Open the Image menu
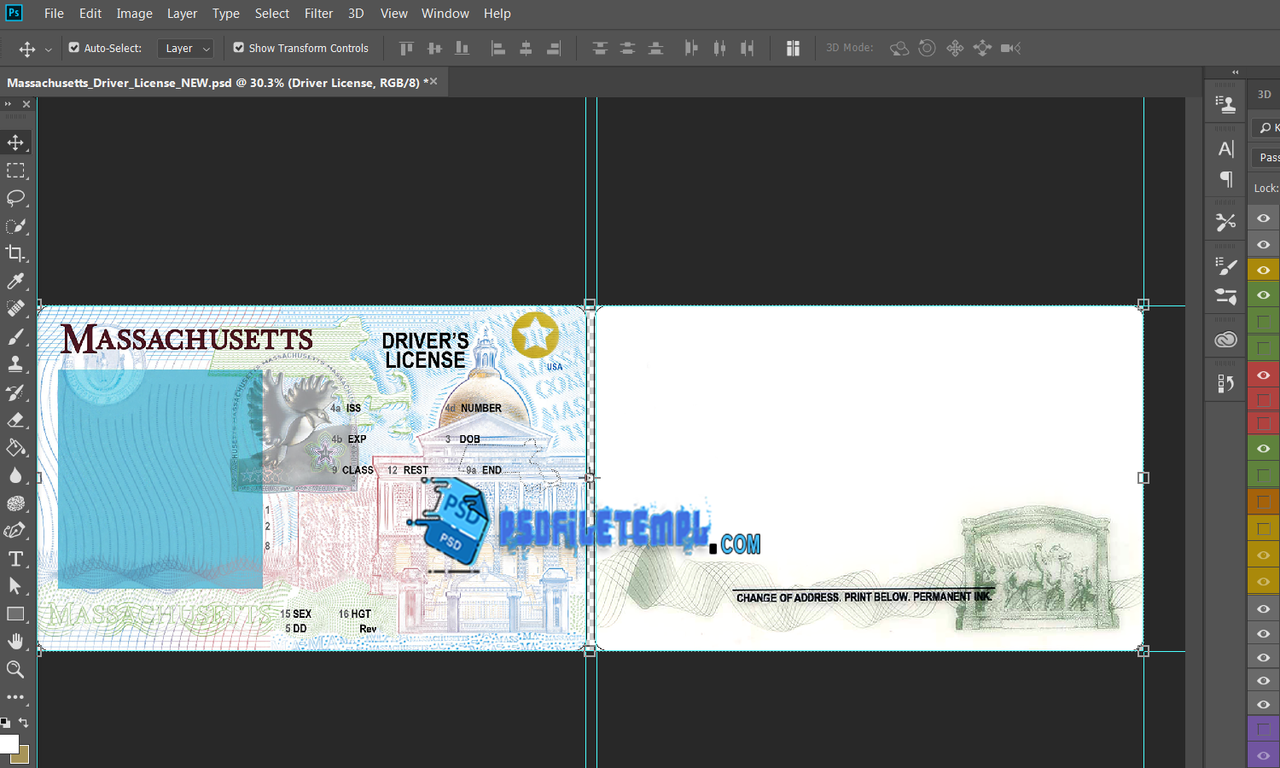Image resolution: width=1280 pixels, height=768 pixels. click(x=134, y=13)
